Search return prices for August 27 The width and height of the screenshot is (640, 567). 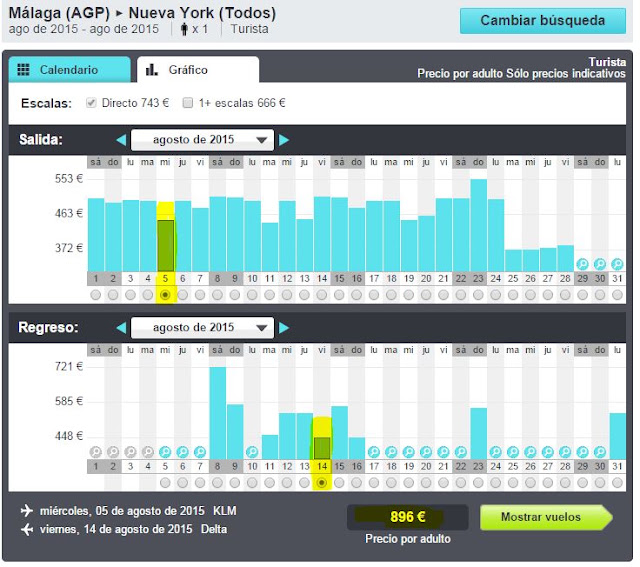[548, 452]
